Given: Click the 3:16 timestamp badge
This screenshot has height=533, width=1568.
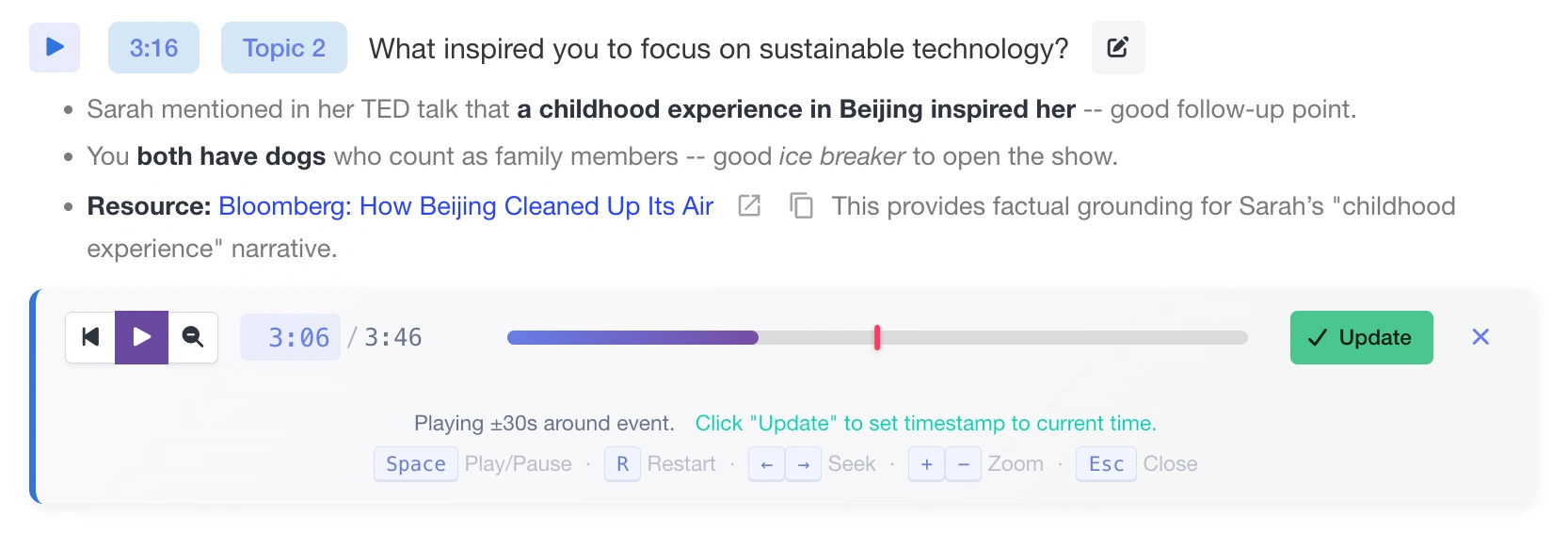Looking at the screenshot, I should click(x=153, y=48).
